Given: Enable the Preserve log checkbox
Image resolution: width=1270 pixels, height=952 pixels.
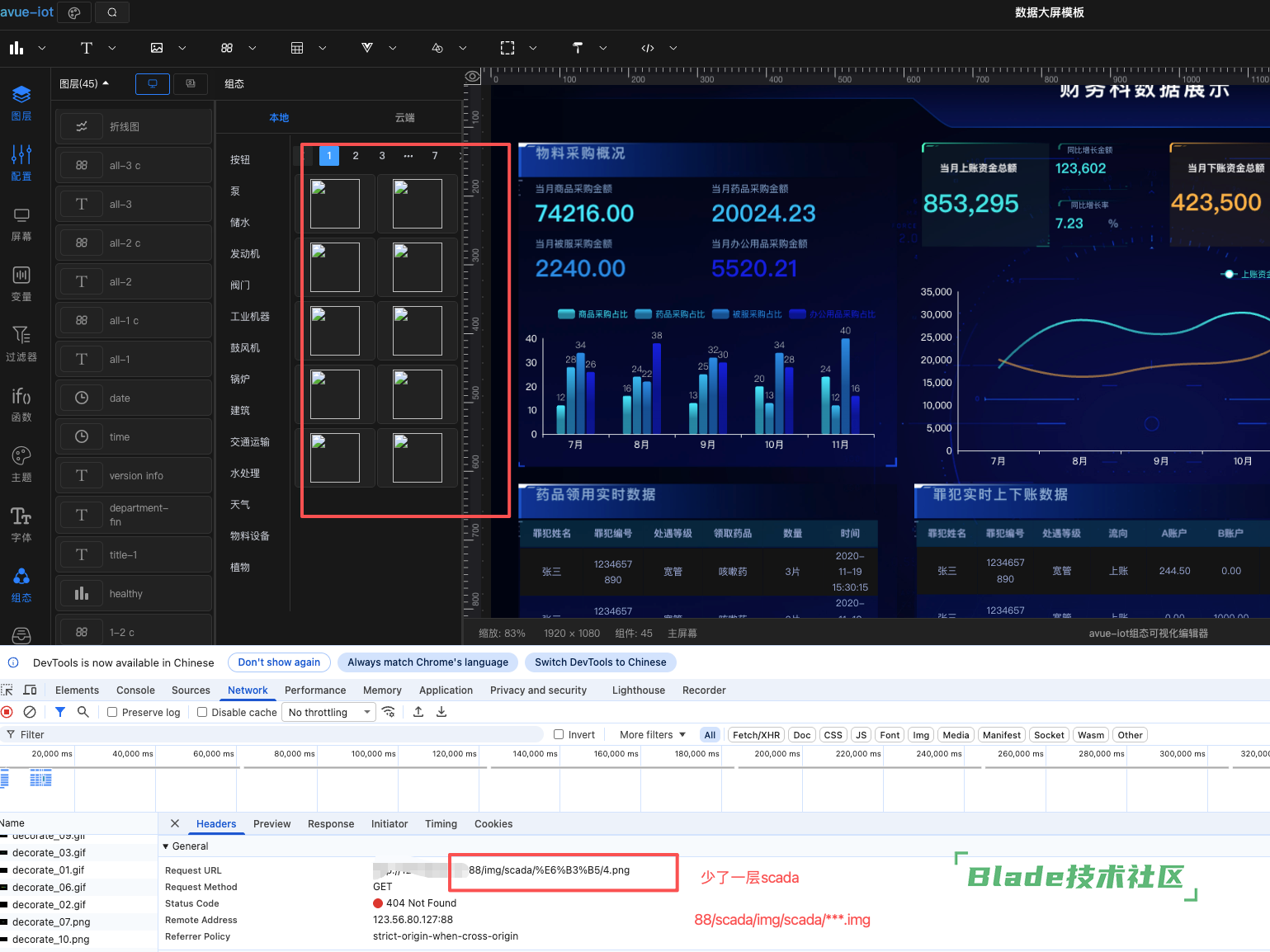Looking at the screenshot, I should tap(112, 712).
